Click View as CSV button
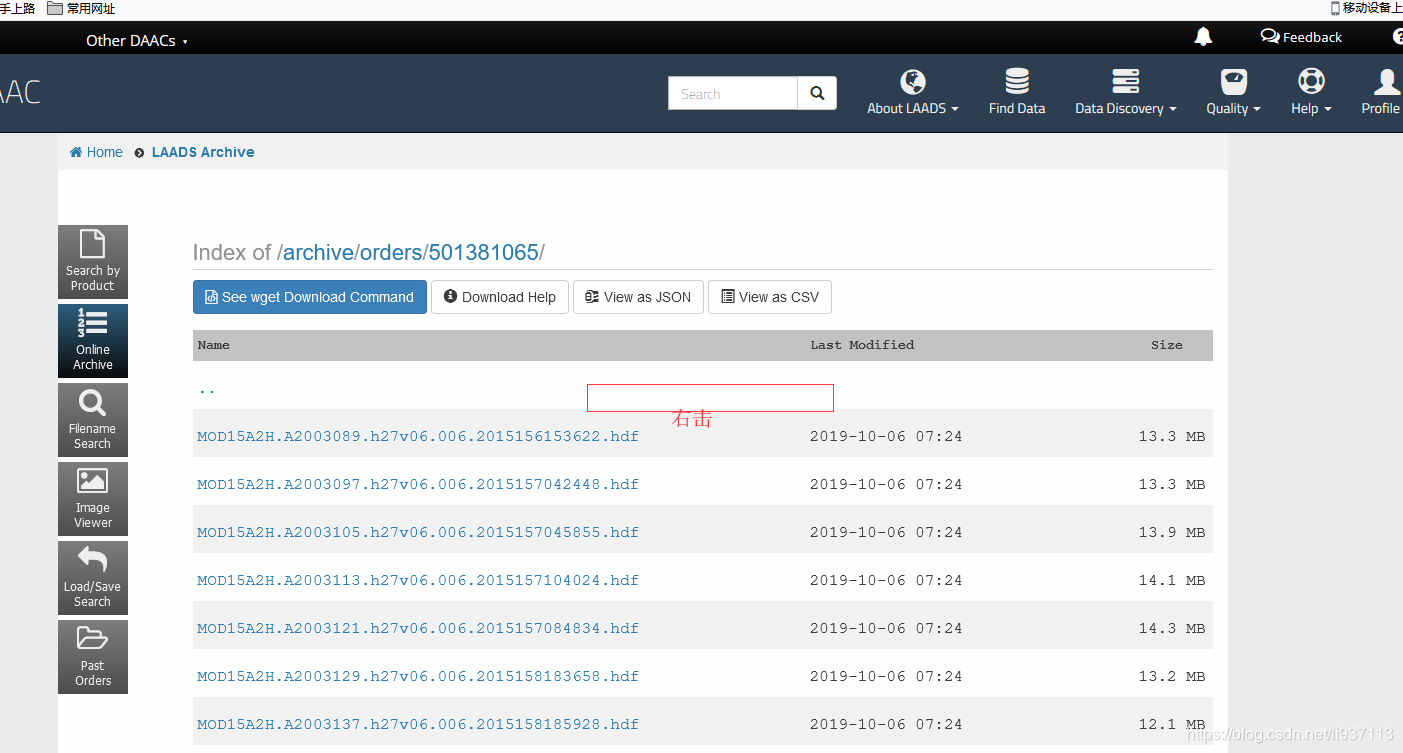The height and width of the screenshot is (753, 1403). coord(770,297)
